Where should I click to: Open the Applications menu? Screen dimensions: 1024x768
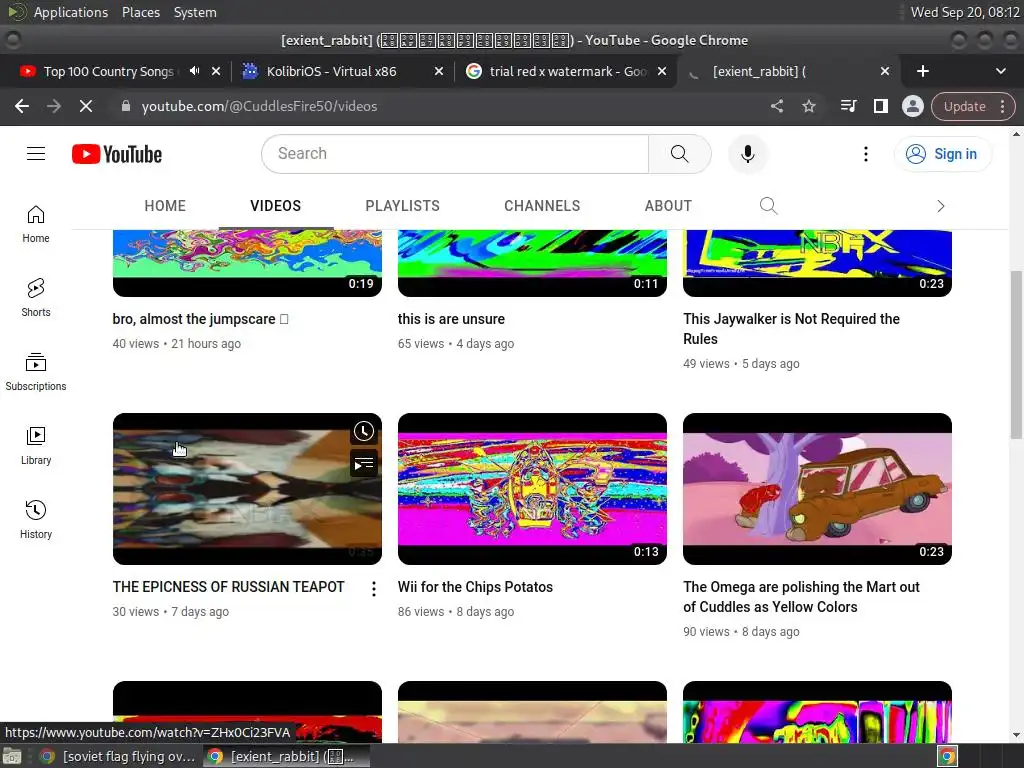click(x=71, y=12)
